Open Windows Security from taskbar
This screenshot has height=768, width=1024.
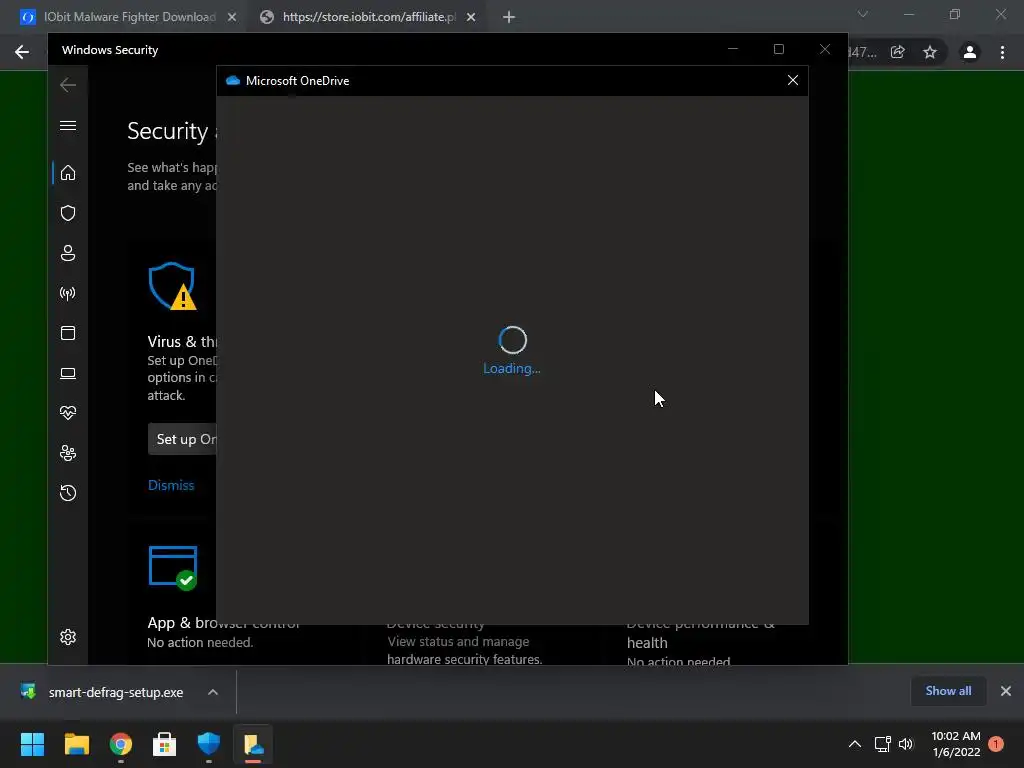point(209,744)
